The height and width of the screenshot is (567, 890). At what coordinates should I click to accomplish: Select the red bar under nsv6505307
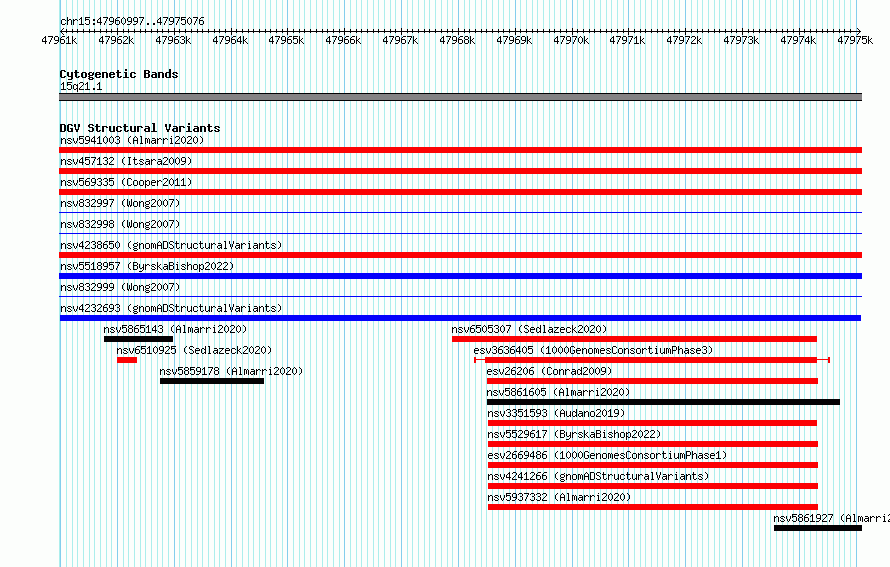[x=635, y=339]
